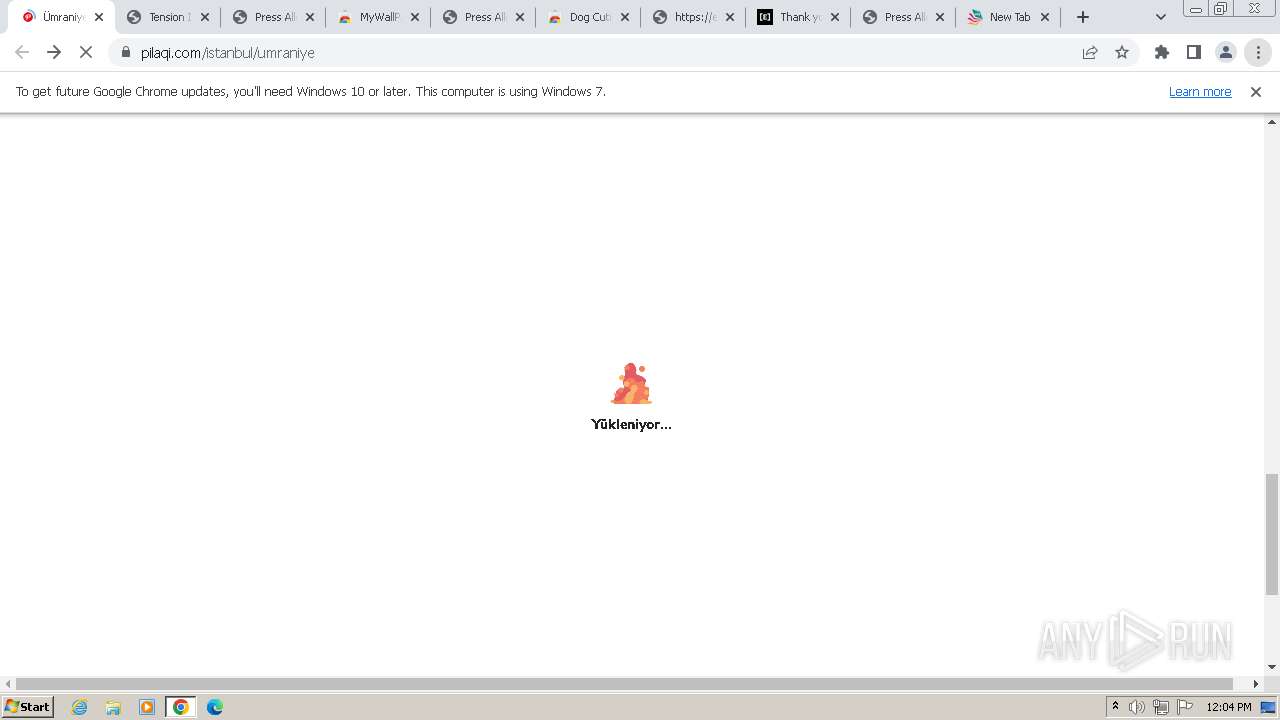Open Action Center flag icon
The width and height of the screenshot is (1280, 720).
click(1185, 707)
